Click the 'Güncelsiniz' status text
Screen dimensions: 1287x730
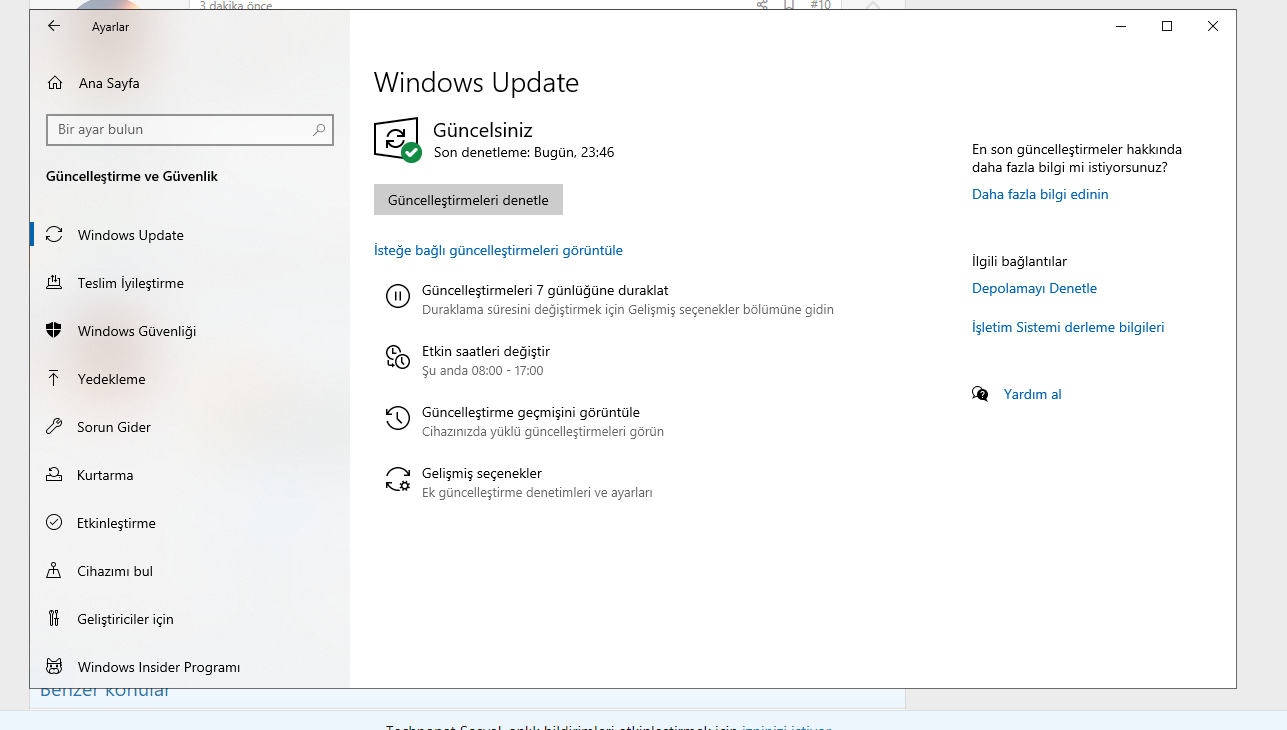click(483, 130)
